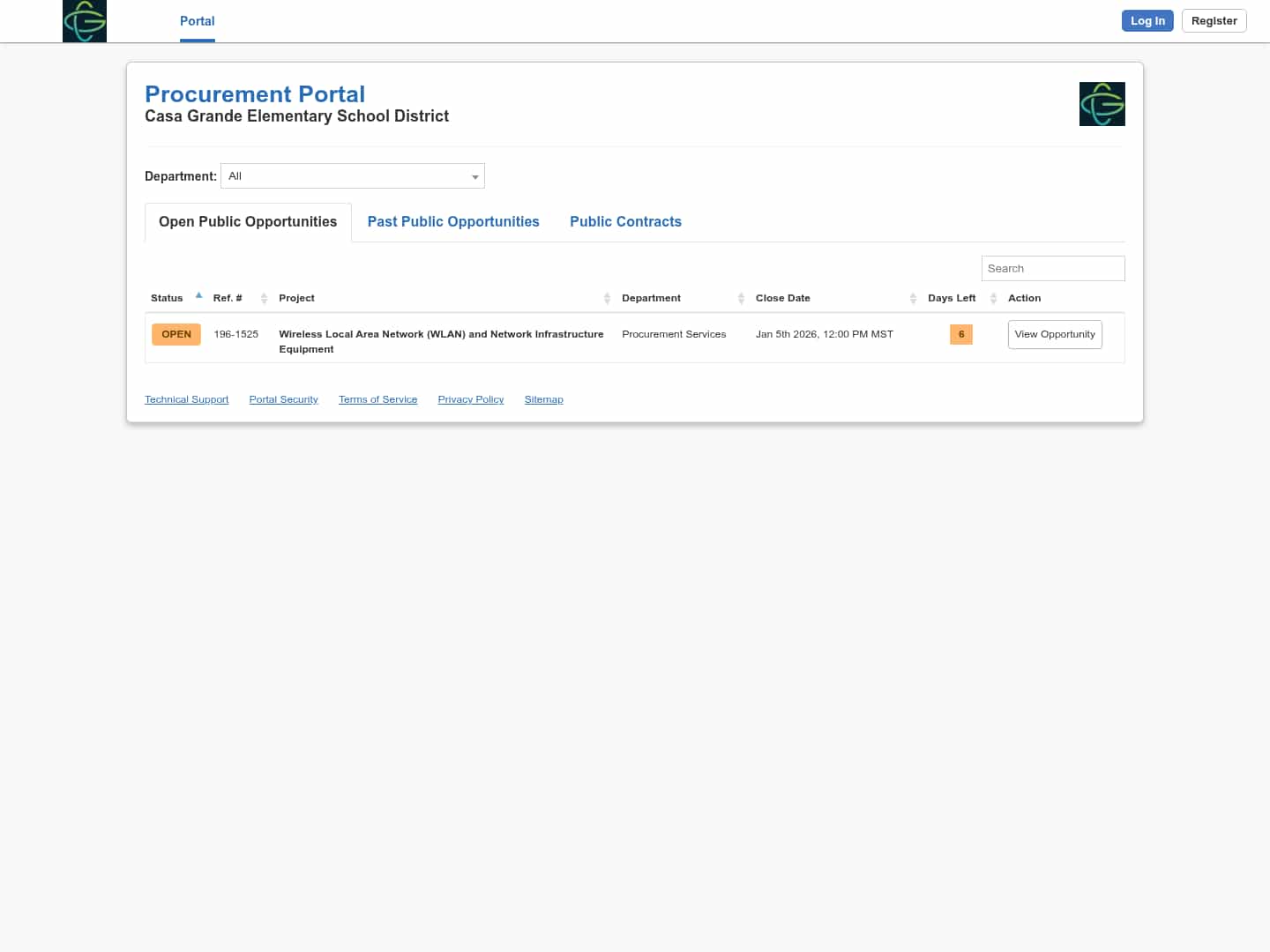Click the sort icon beside Ref. # header
Screen dimensions: 1270x952
tap(264, 298)
